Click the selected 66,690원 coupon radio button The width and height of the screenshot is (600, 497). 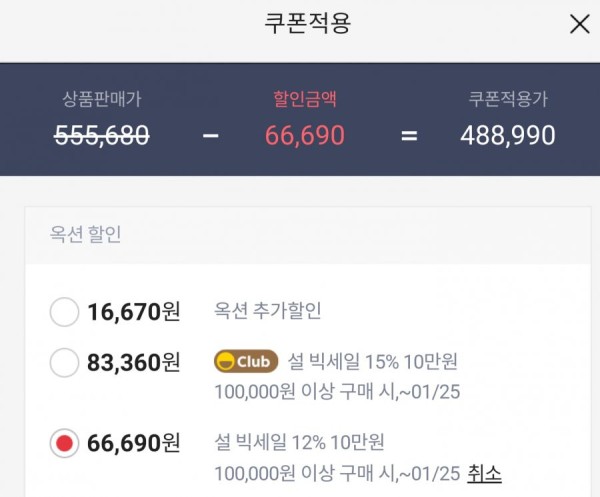click(64, 443)
